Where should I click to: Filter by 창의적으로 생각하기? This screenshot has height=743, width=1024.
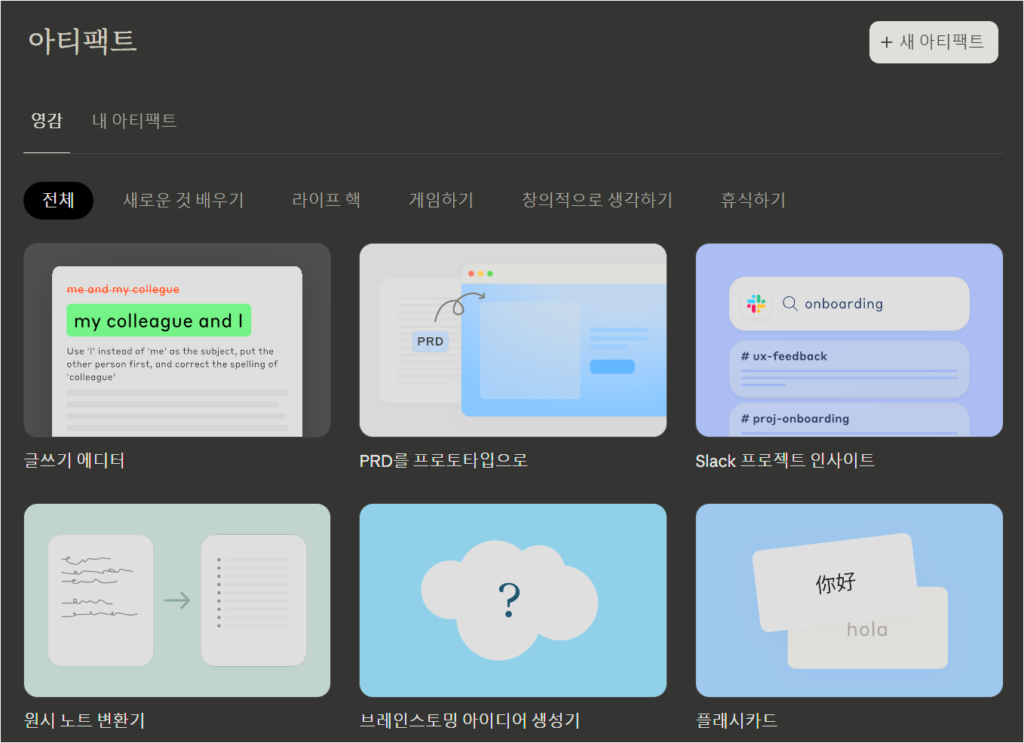tap(596, 200)
